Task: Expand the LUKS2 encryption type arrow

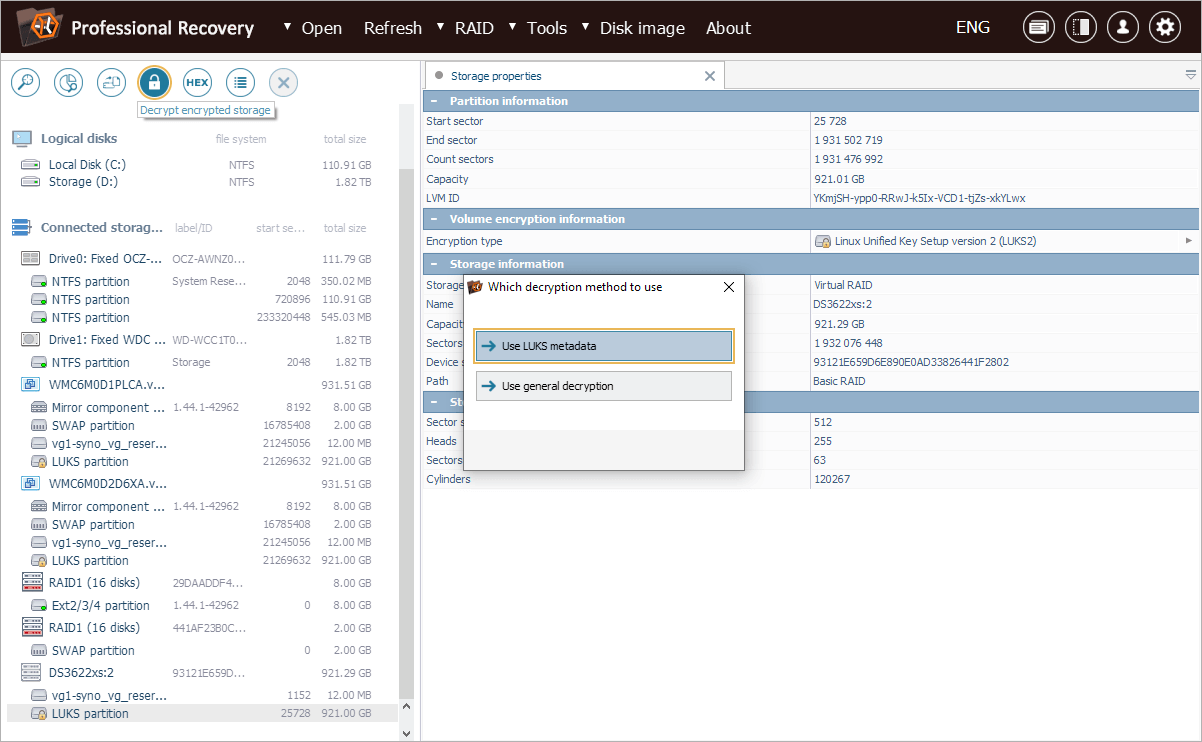Action: [x=1189, y=241]
